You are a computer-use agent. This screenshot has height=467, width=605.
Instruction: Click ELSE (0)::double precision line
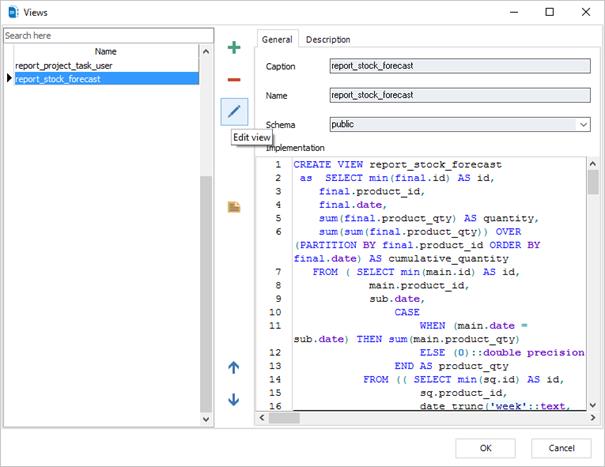[502, 352]
